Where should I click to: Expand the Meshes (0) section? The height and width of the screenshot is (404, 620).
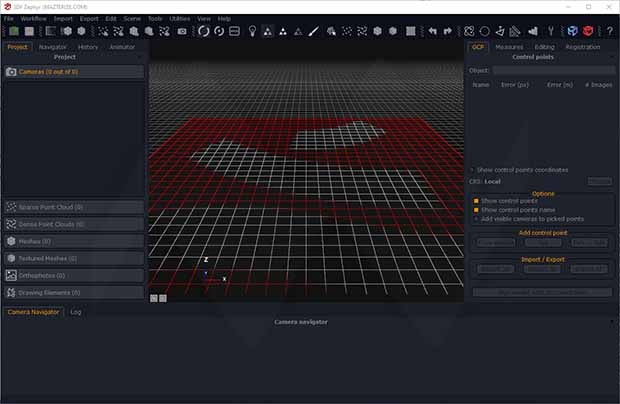point(74,241)
